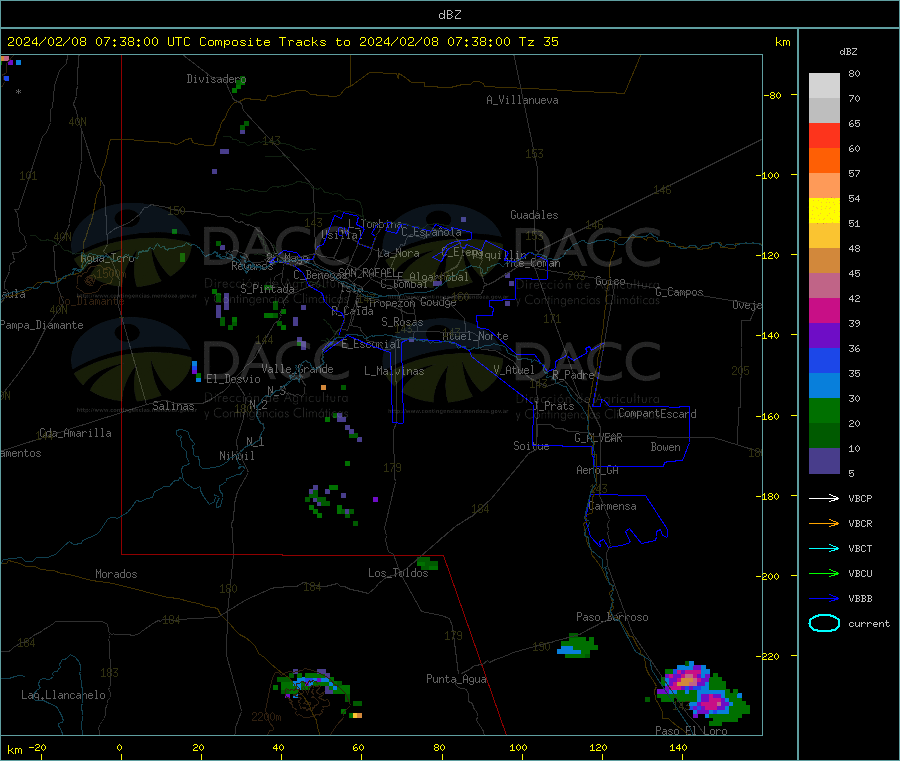Select the magenta 39 dBZ color swatch
This screenshot has width=900, height=761.
(824, 310)
